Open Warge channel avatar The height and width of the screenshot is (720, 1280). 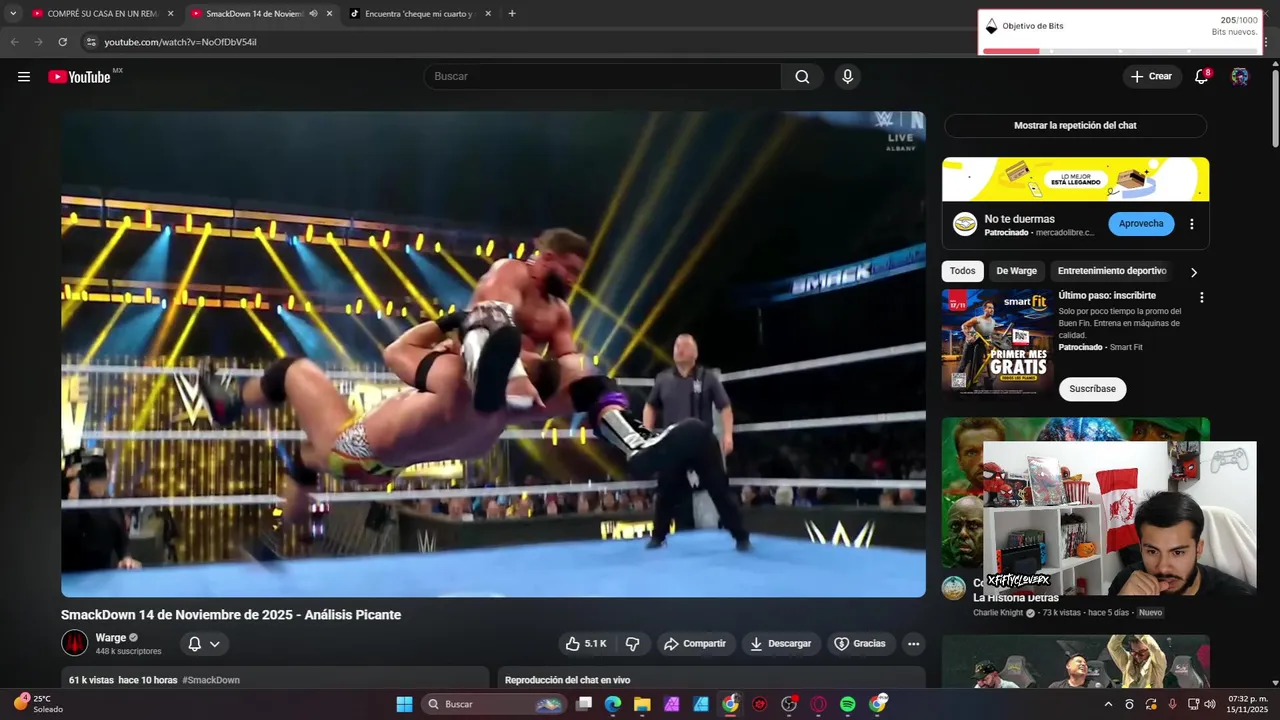[x=75, y=643]
